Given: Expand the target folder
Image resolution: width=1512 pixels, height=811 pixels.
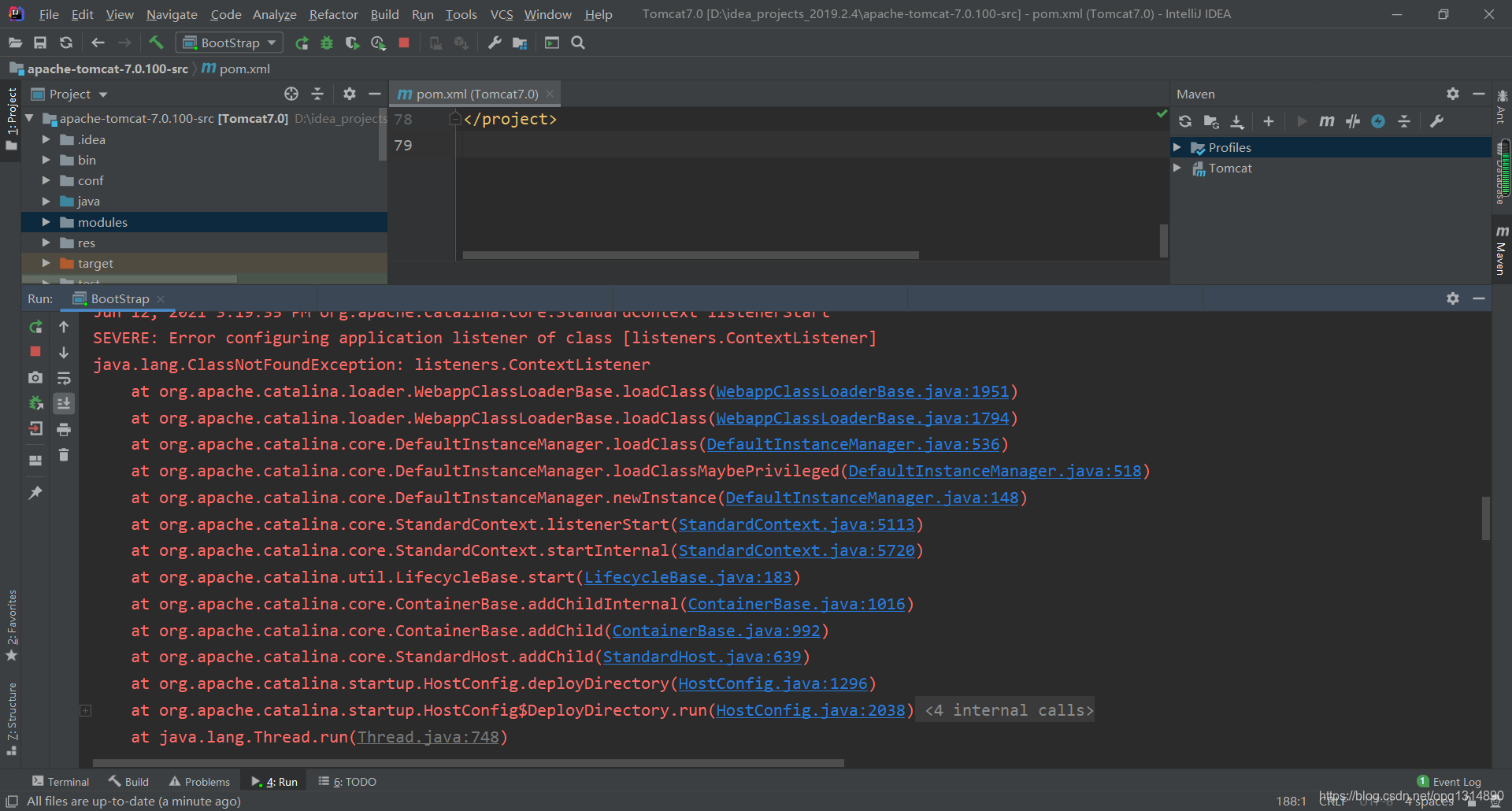Looking at the screenshot, I should click(46, 263).
